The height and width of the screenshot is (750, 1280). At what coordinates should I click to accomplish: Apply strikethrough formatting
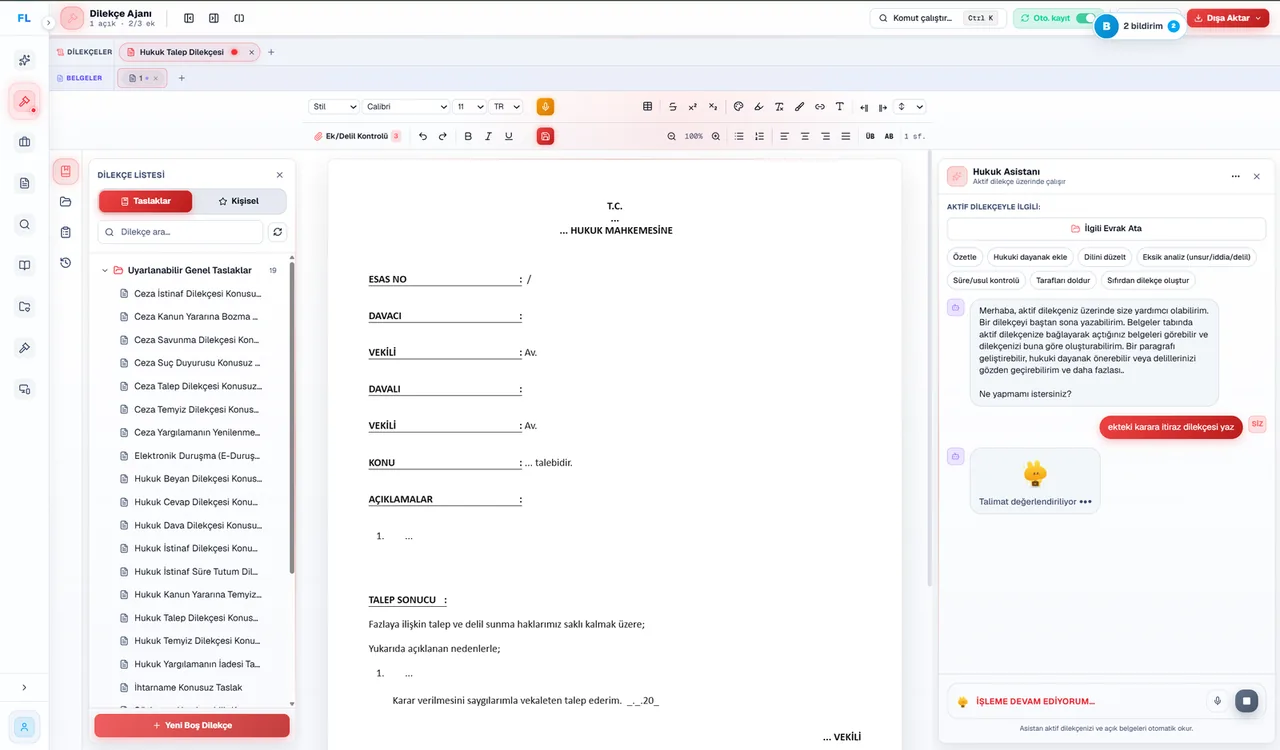672,106
